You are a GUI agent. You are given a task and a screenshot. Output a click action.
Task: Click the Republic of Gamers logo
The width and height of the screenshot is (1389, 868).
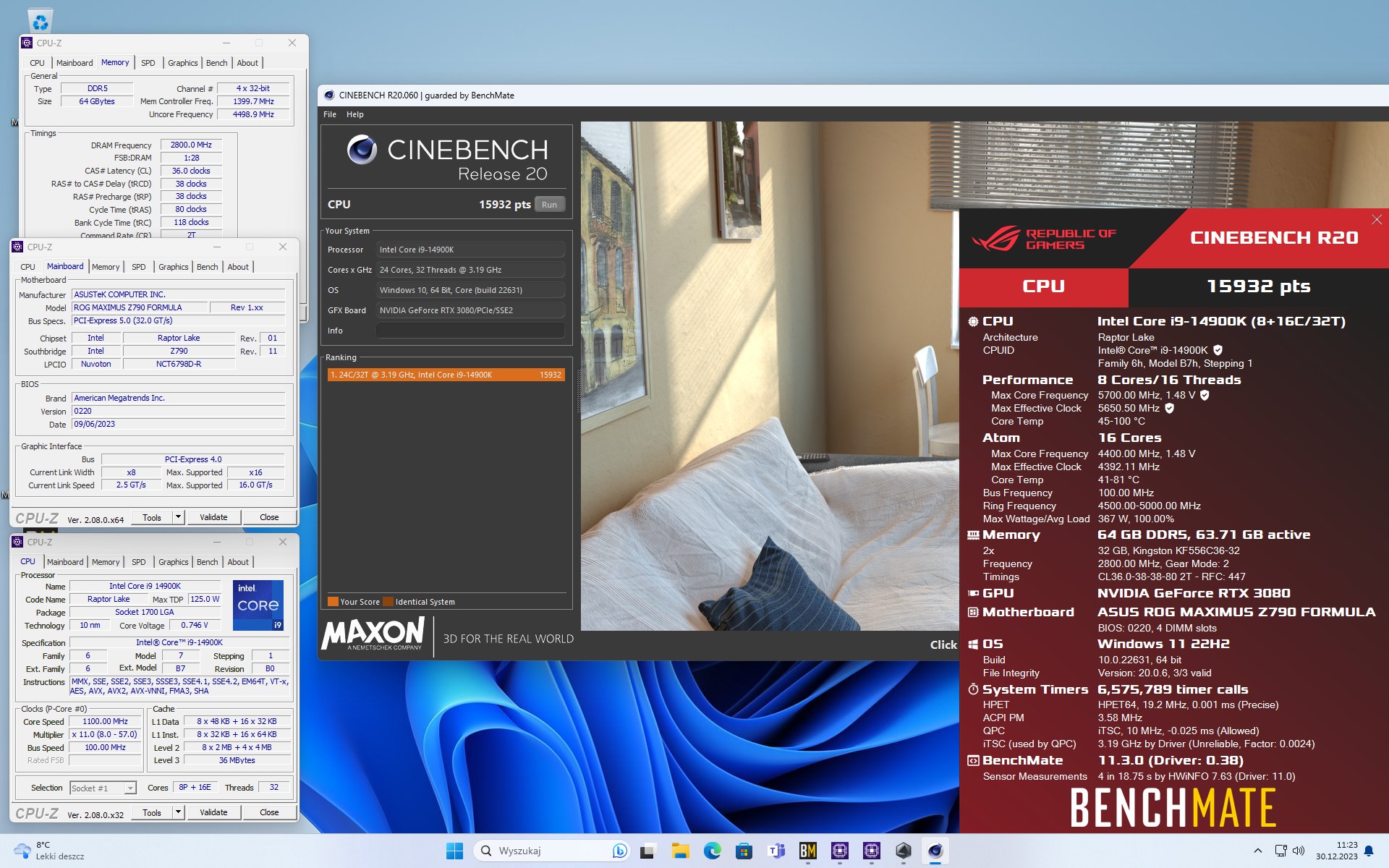[x=1044, y=239]
